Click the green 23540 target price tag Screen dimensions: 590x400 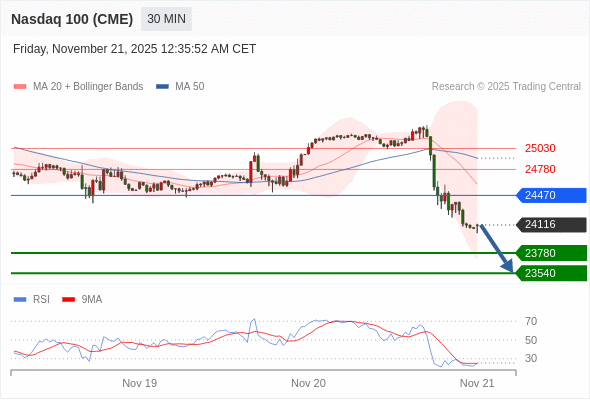coord(551,273)
